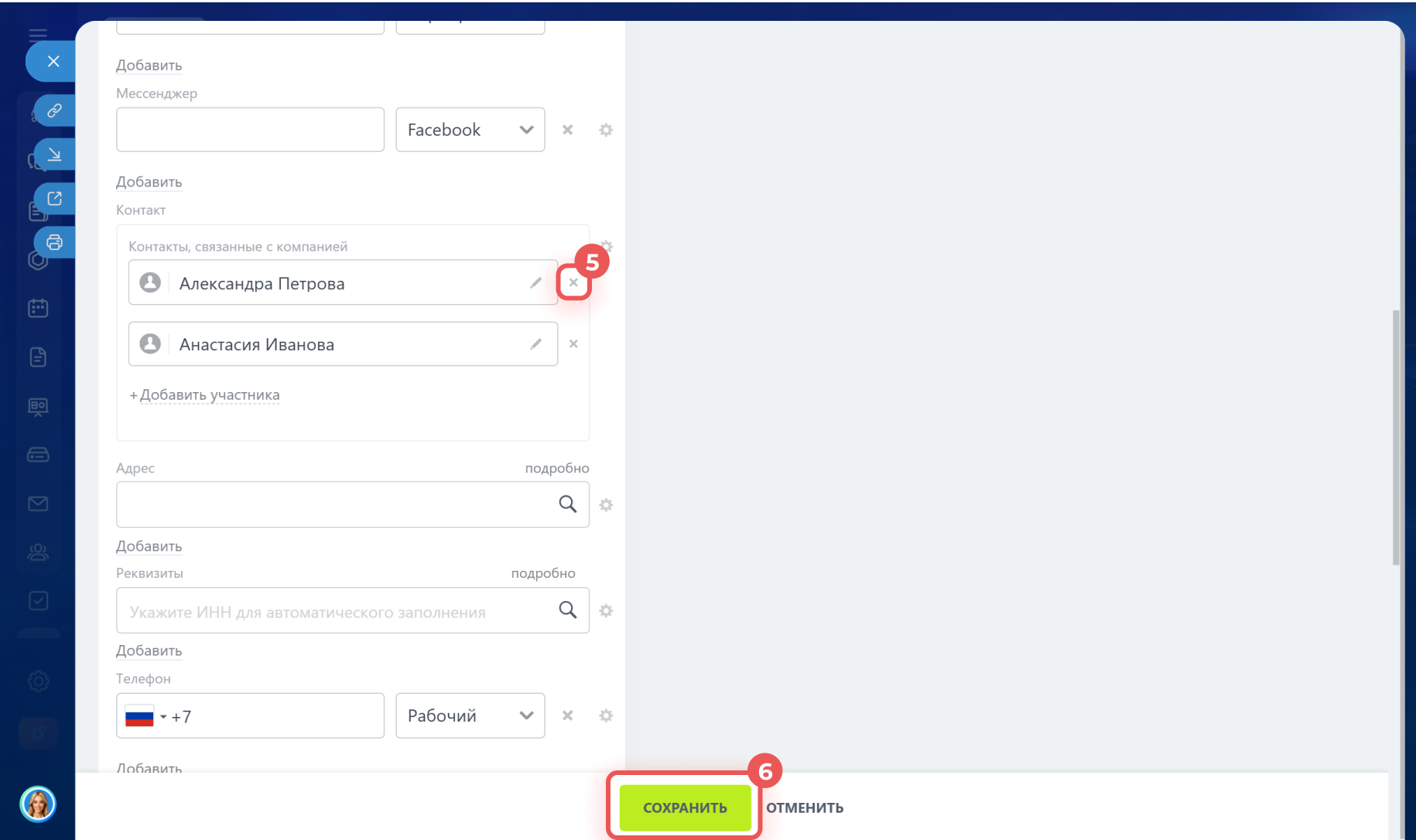Open the people icon in the left sidebar
Screen dimensions: 1416x840
coord(38,552)
